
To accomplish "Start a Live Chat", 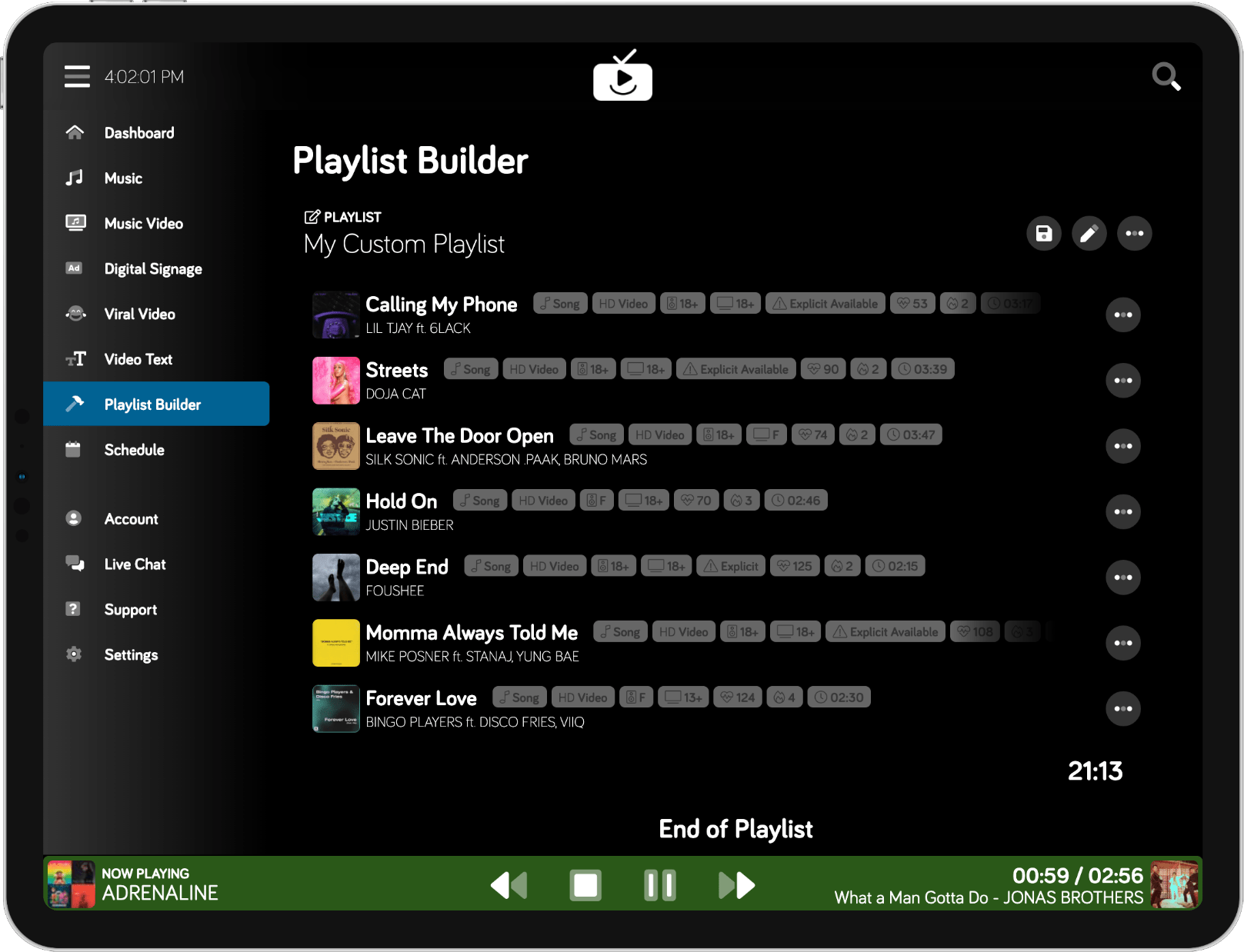I will click(156, 564).
